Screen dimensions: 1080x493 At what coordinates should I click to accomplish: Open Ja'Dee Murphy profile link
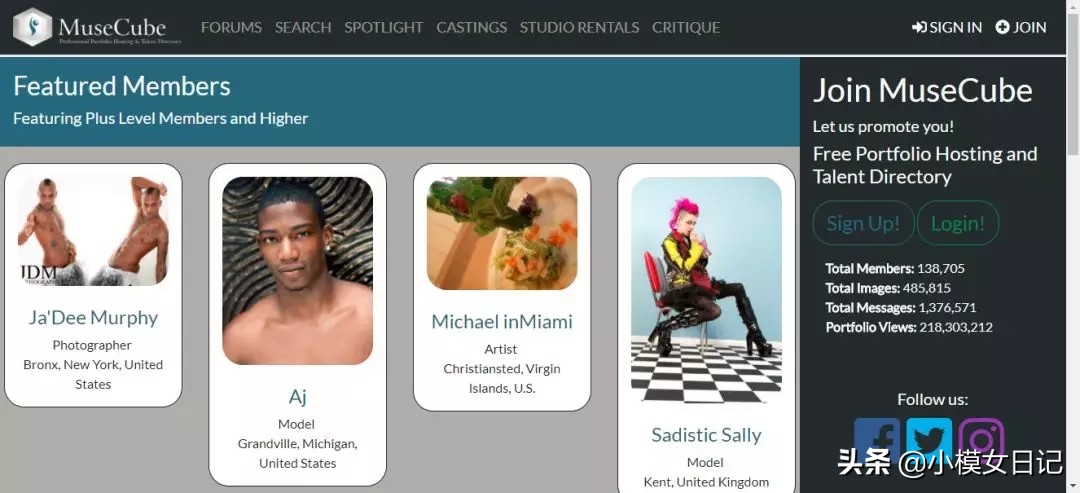[93, 317]
